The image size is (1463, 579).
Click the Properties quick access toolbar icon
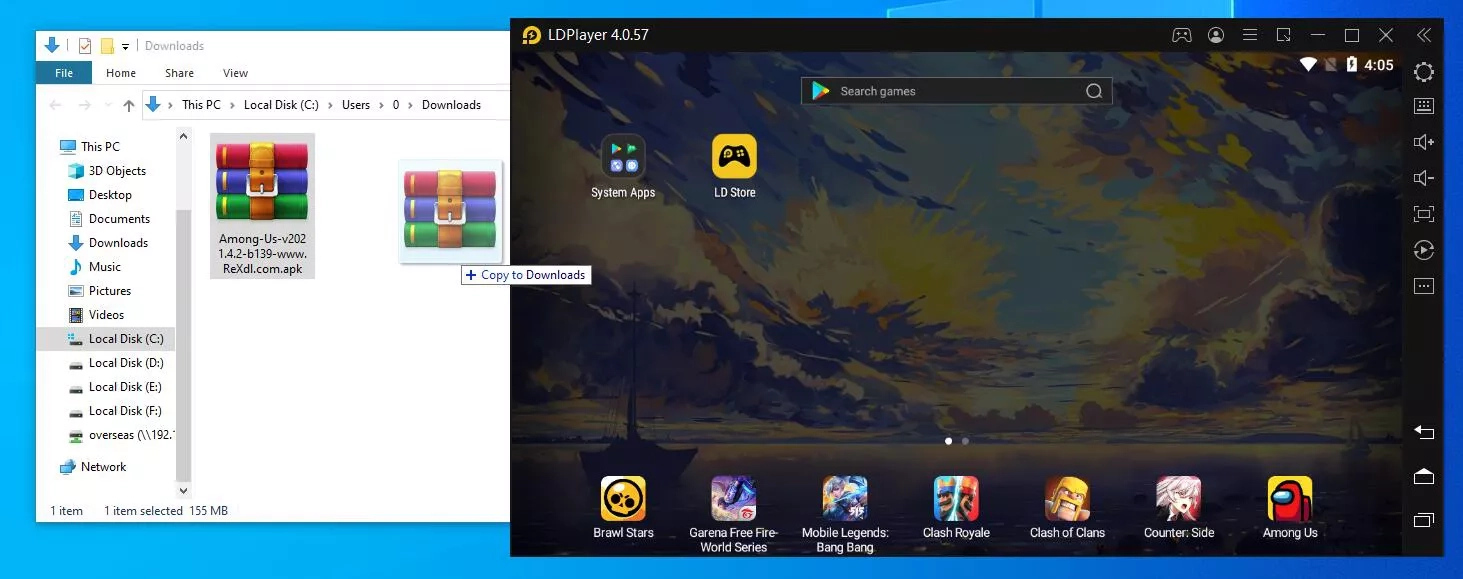coord(85,46)
